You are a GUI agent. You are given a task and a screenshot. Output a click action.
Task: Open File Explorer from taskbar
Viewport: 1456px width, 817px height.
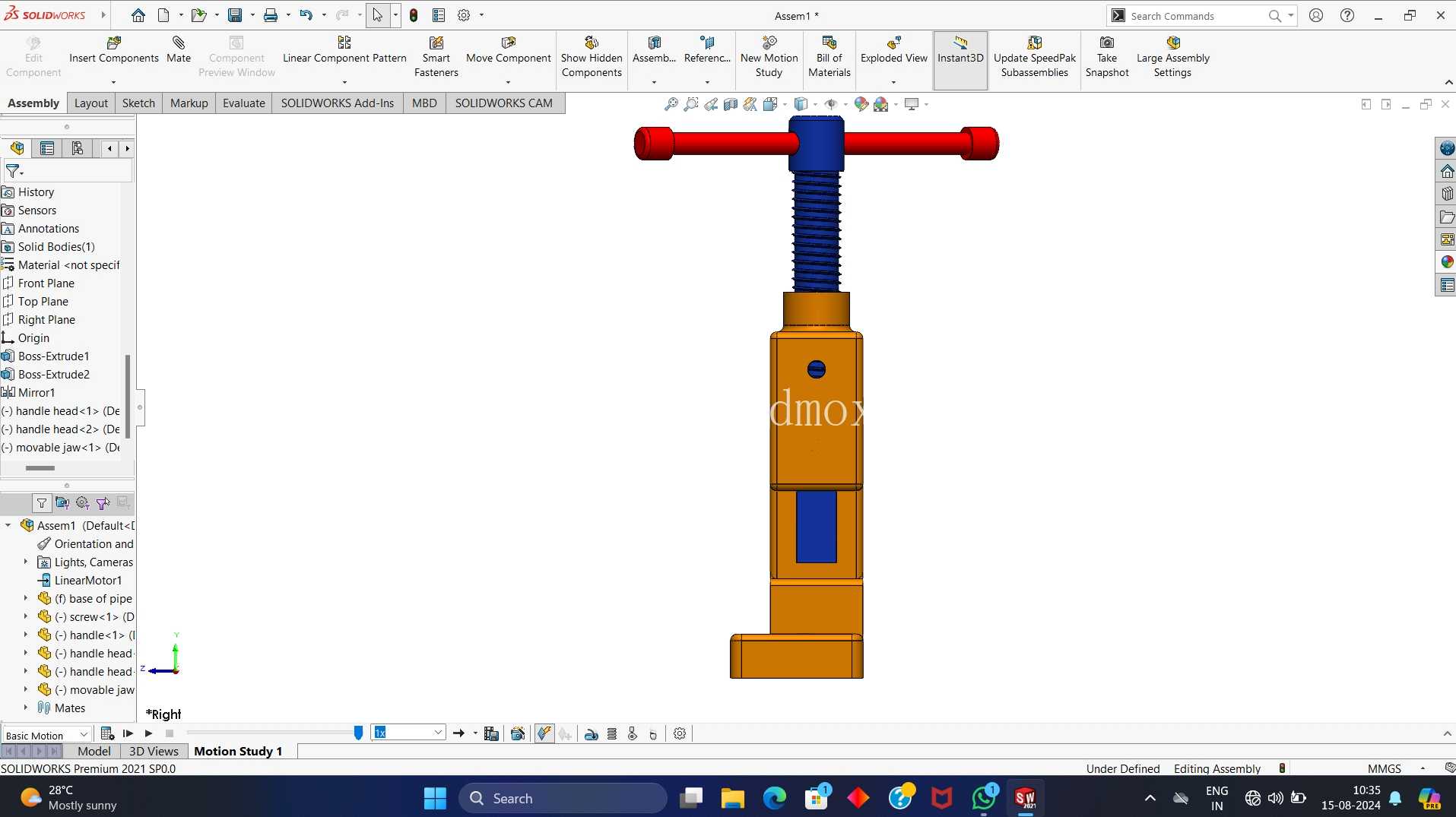tap(732, 798)
